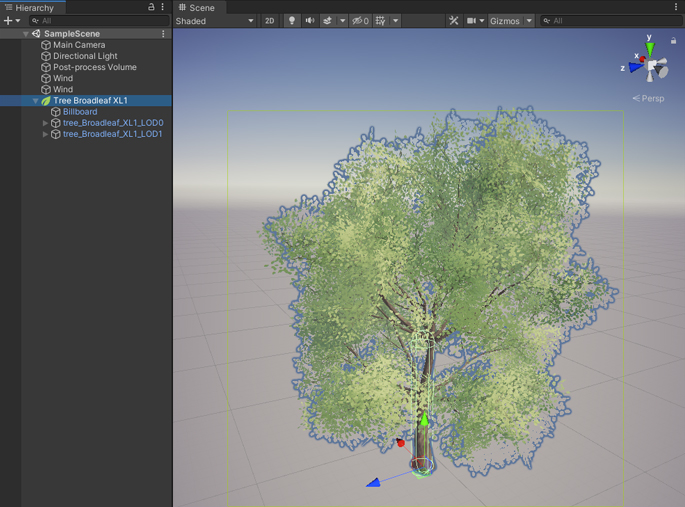Click the effects layers icon in Scene toolbar
Viewport: 685px width, 507px height.
(x=328, y=21)
